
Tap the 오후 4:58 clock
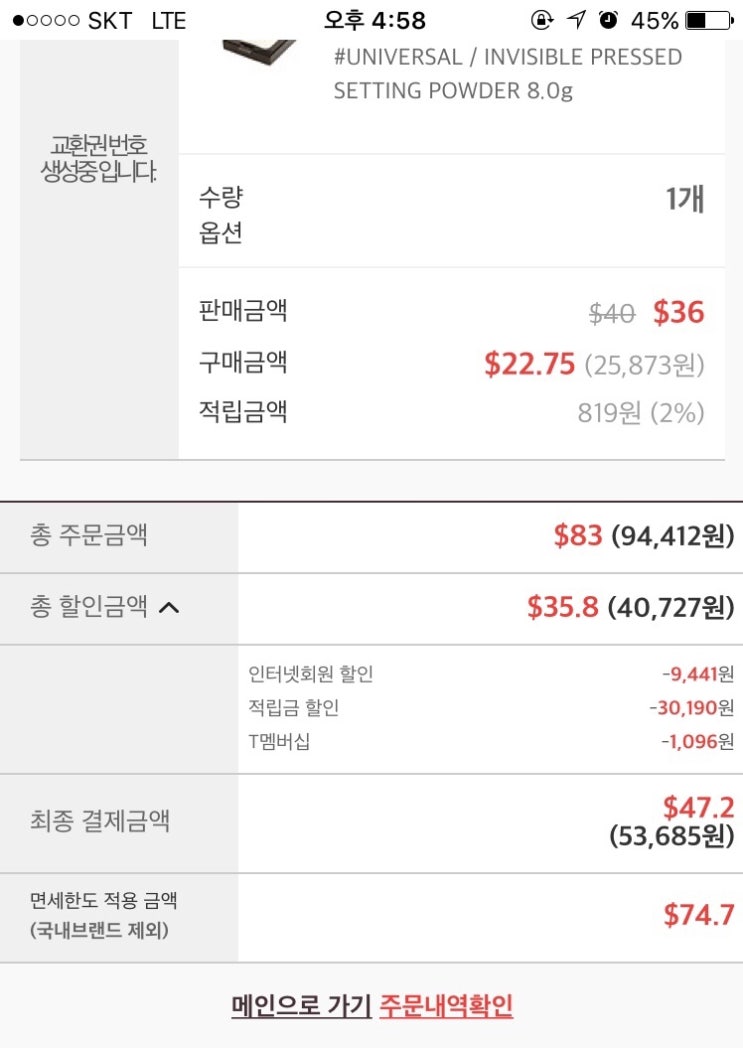click(x=375, y=20)
